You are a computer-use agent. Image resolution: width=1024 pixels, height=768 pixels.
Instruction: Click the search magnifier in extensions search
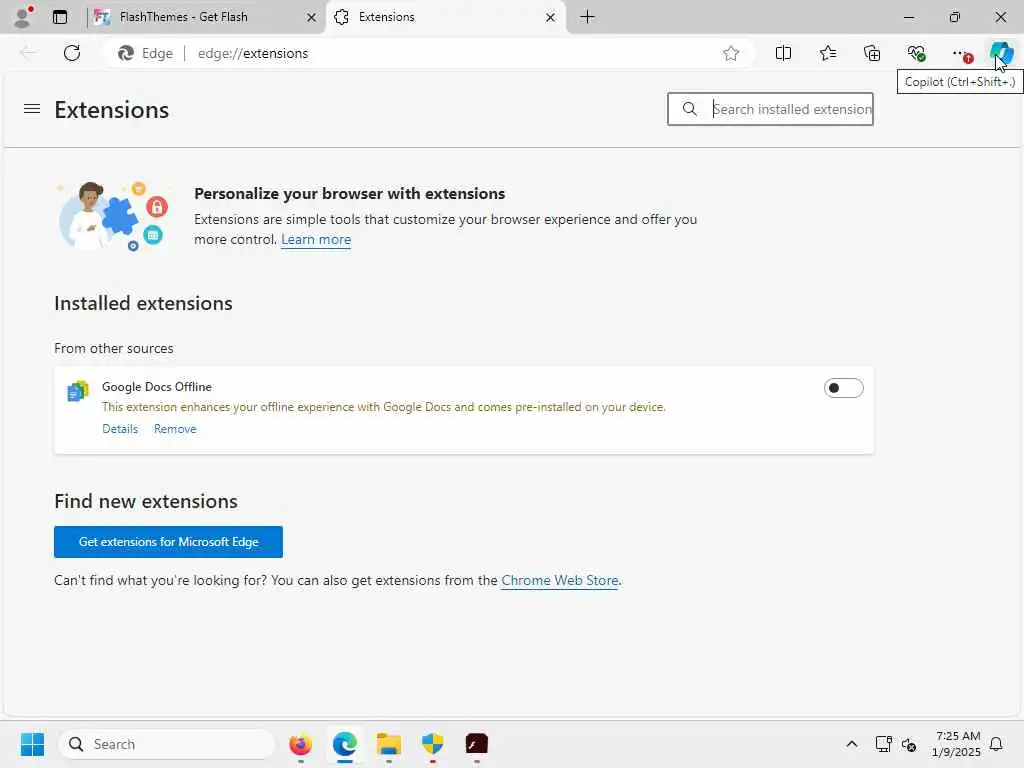pyautogui.click(x=690, y=109)
